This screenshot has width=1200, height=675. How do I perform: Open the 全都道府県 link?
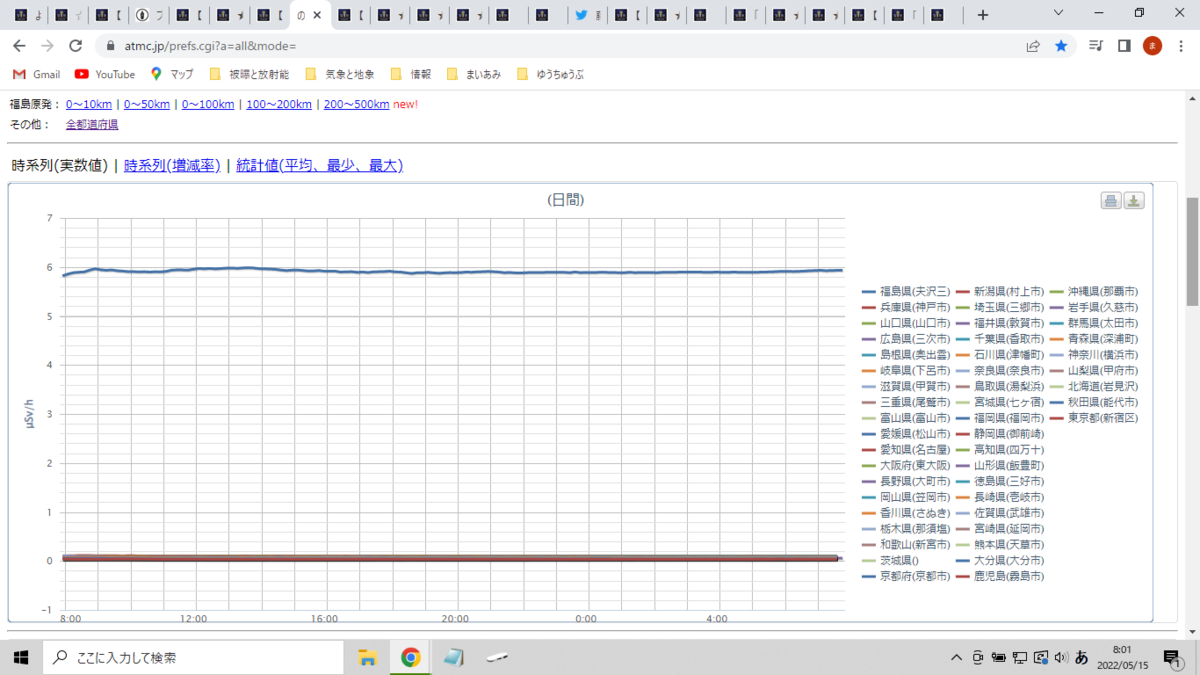pyautogui.click(x=92, y=124)
